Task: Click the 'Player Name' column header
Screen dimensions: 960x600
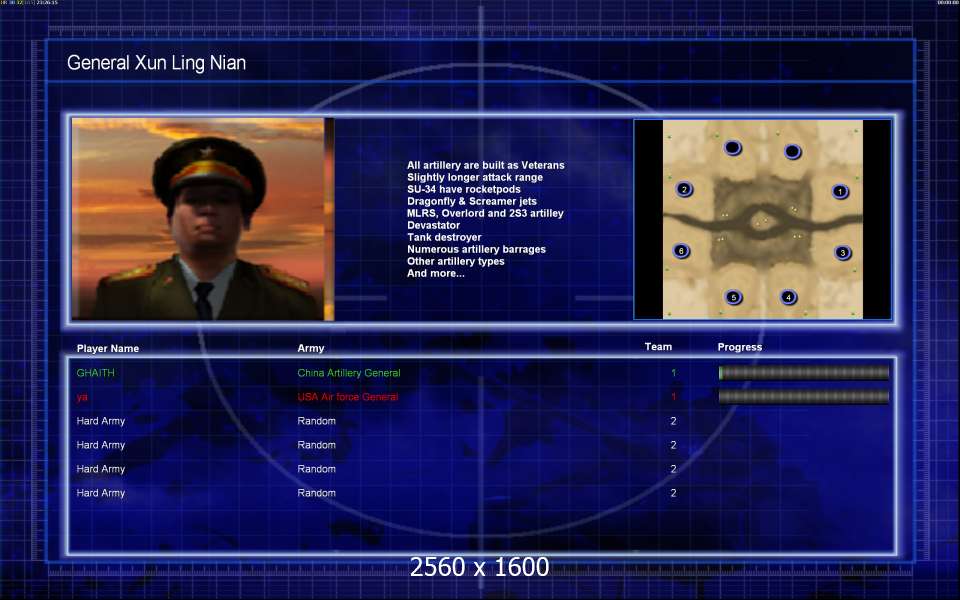Action: tap(108, 348)
